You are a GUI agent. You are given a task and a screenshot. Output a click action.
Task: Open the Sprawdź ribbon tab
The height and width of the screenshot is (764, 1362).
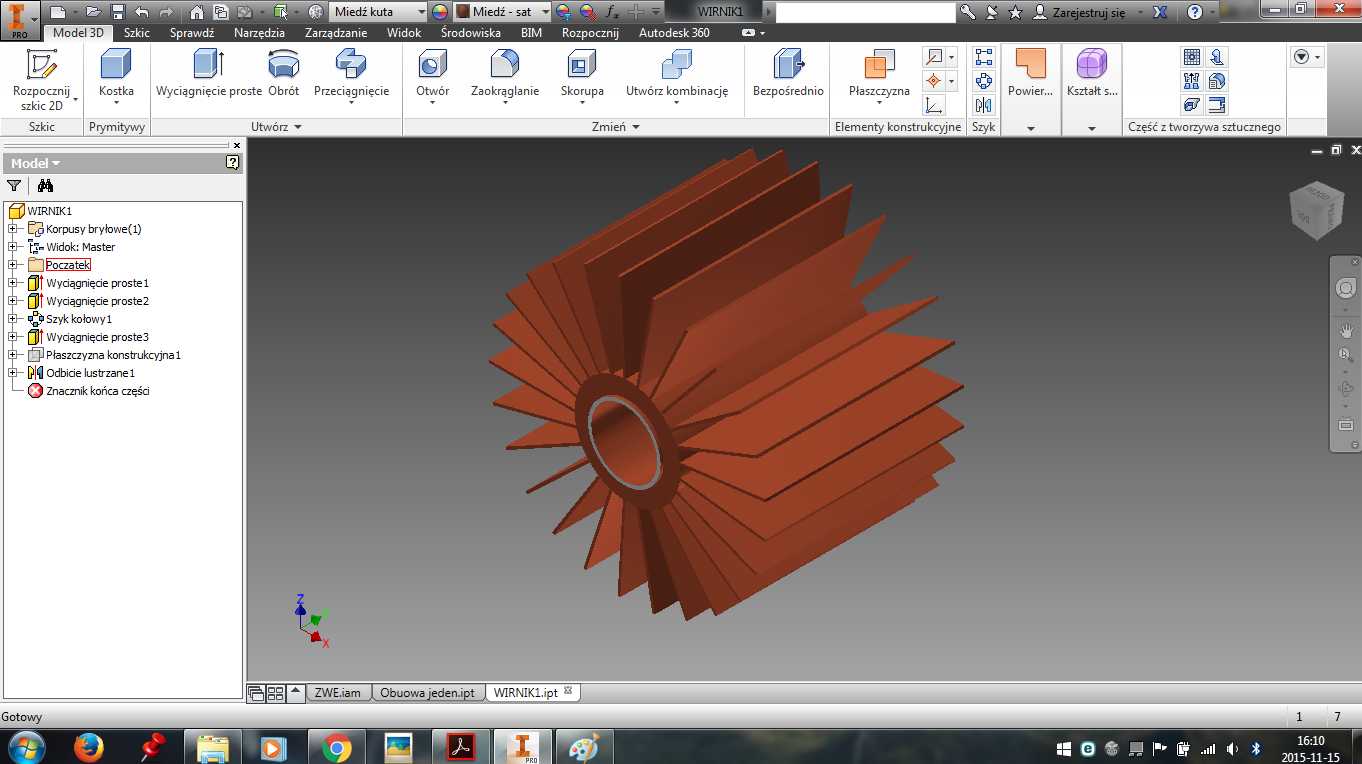(192, 33)
